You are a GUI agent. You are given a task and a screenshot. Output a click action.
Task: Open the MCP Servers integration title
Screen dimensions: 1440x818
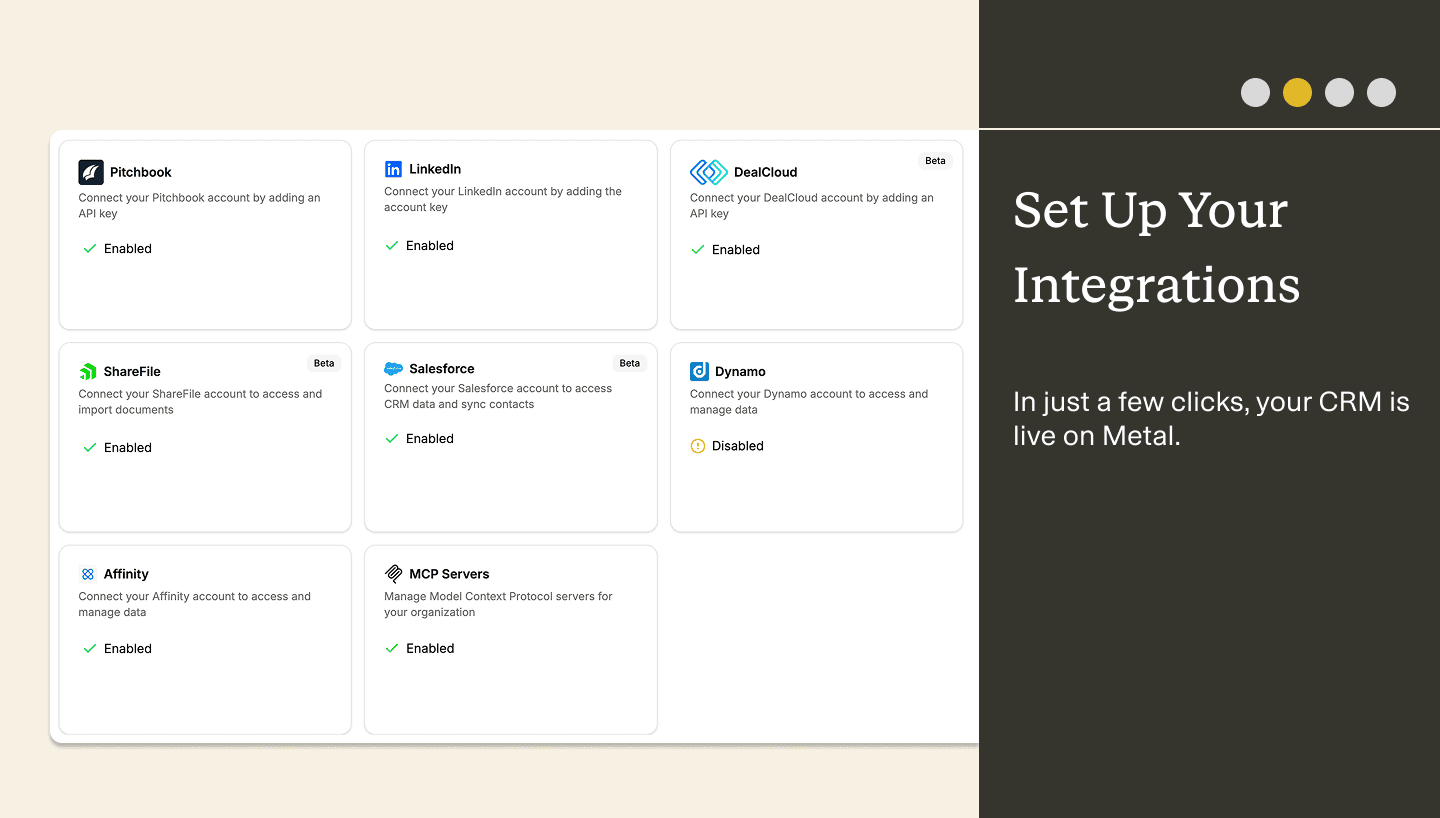(x=449, y=574)
